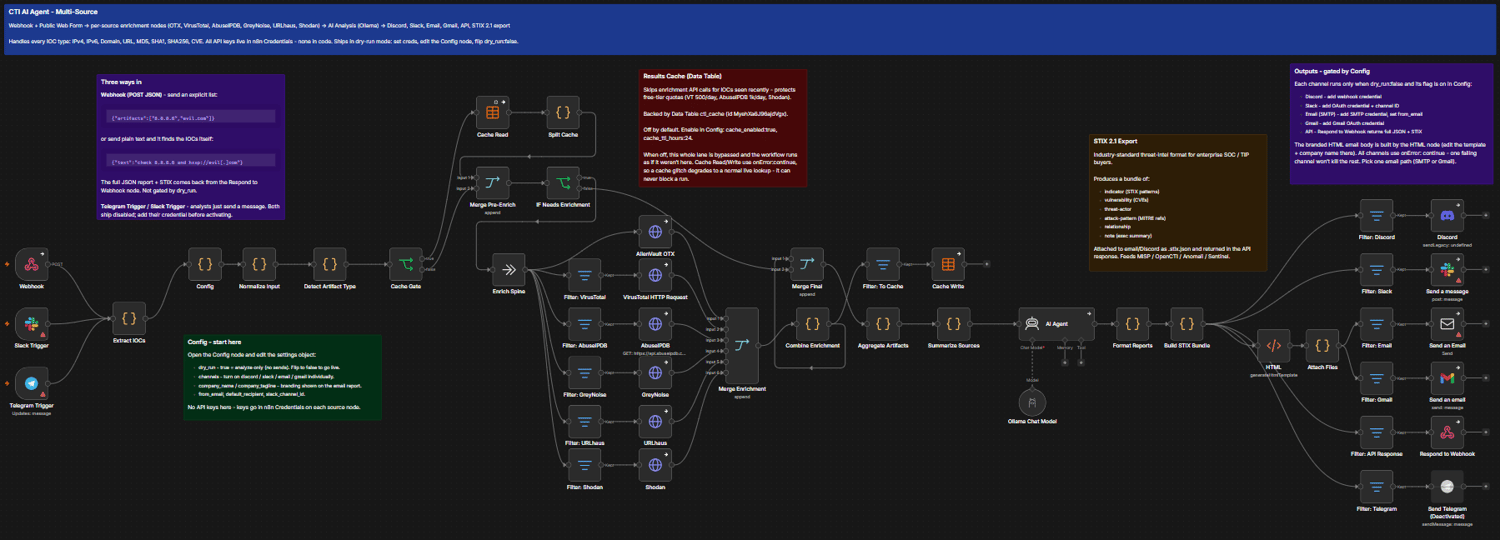The image size is (1500, 540).
Task: Select the Merge Final node
Action: coord(806,265)
